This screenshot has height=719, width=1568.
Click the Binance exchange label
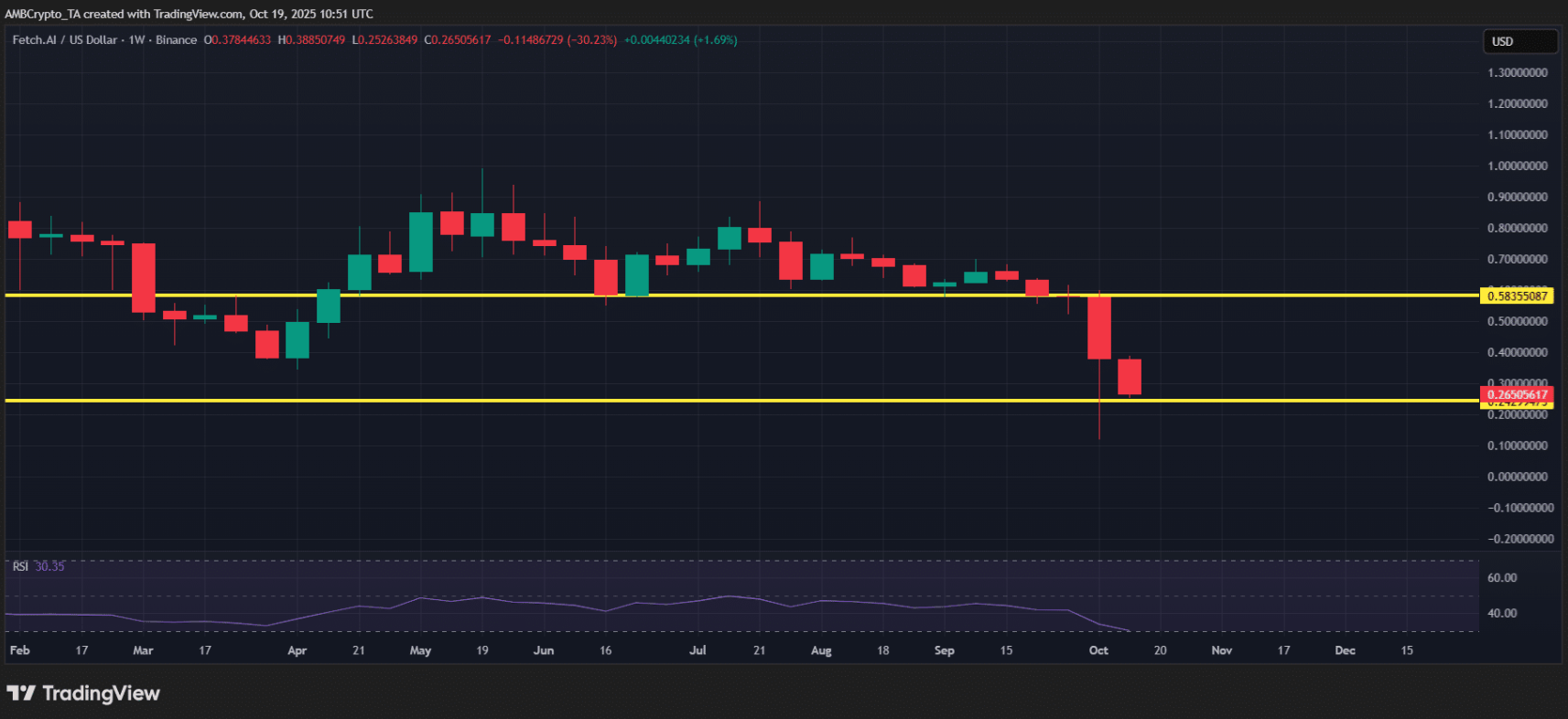(x=176, y=40)
